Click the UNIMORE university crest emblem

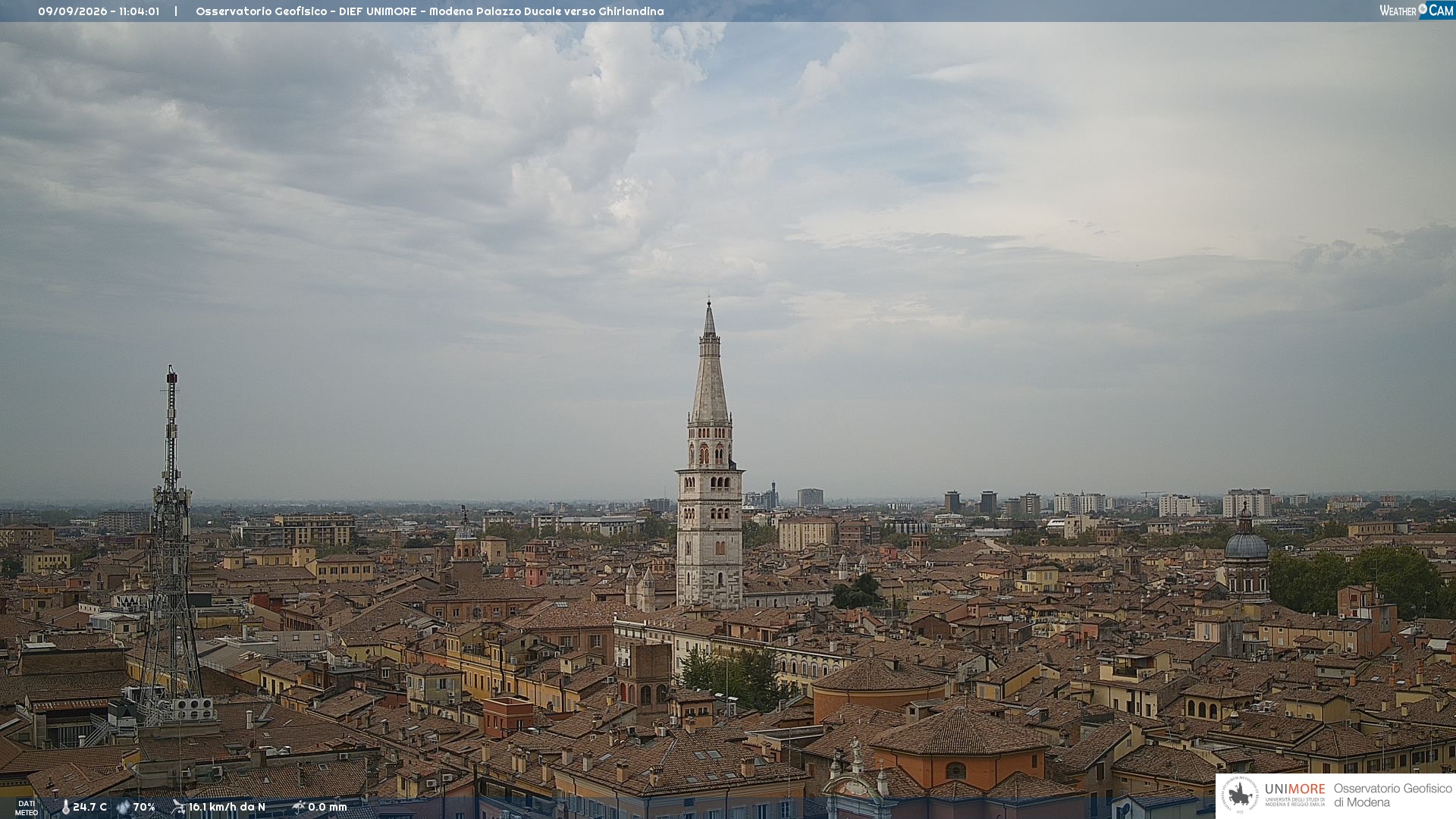(x=1240, y=795)
